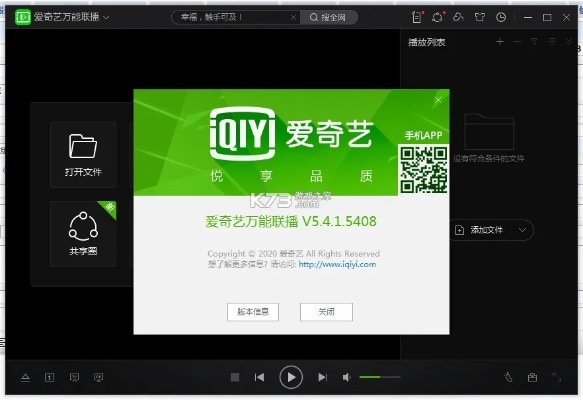This screenshot has width=583, height=400.
Task: Open the toolbox icon at bottom right
Action: click(532, 377)
